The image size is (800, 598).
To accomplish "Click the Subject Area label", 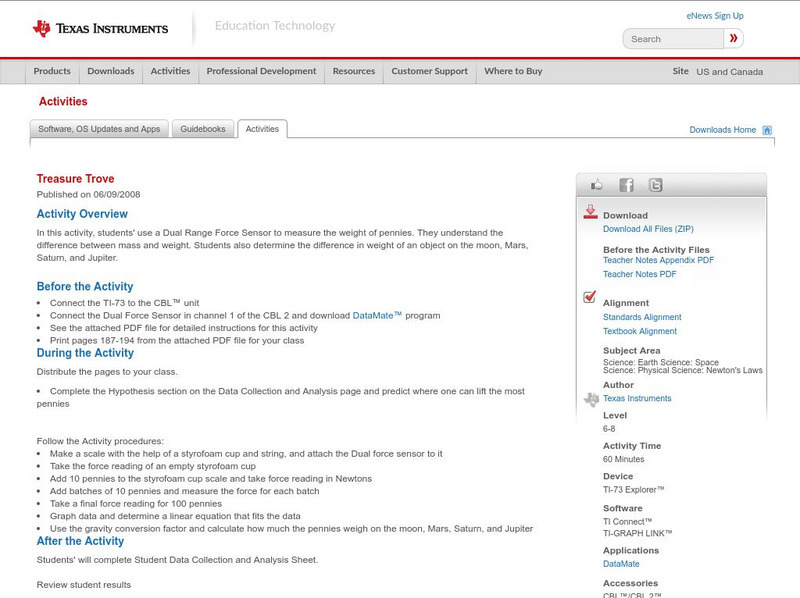I will pos(632,351).
